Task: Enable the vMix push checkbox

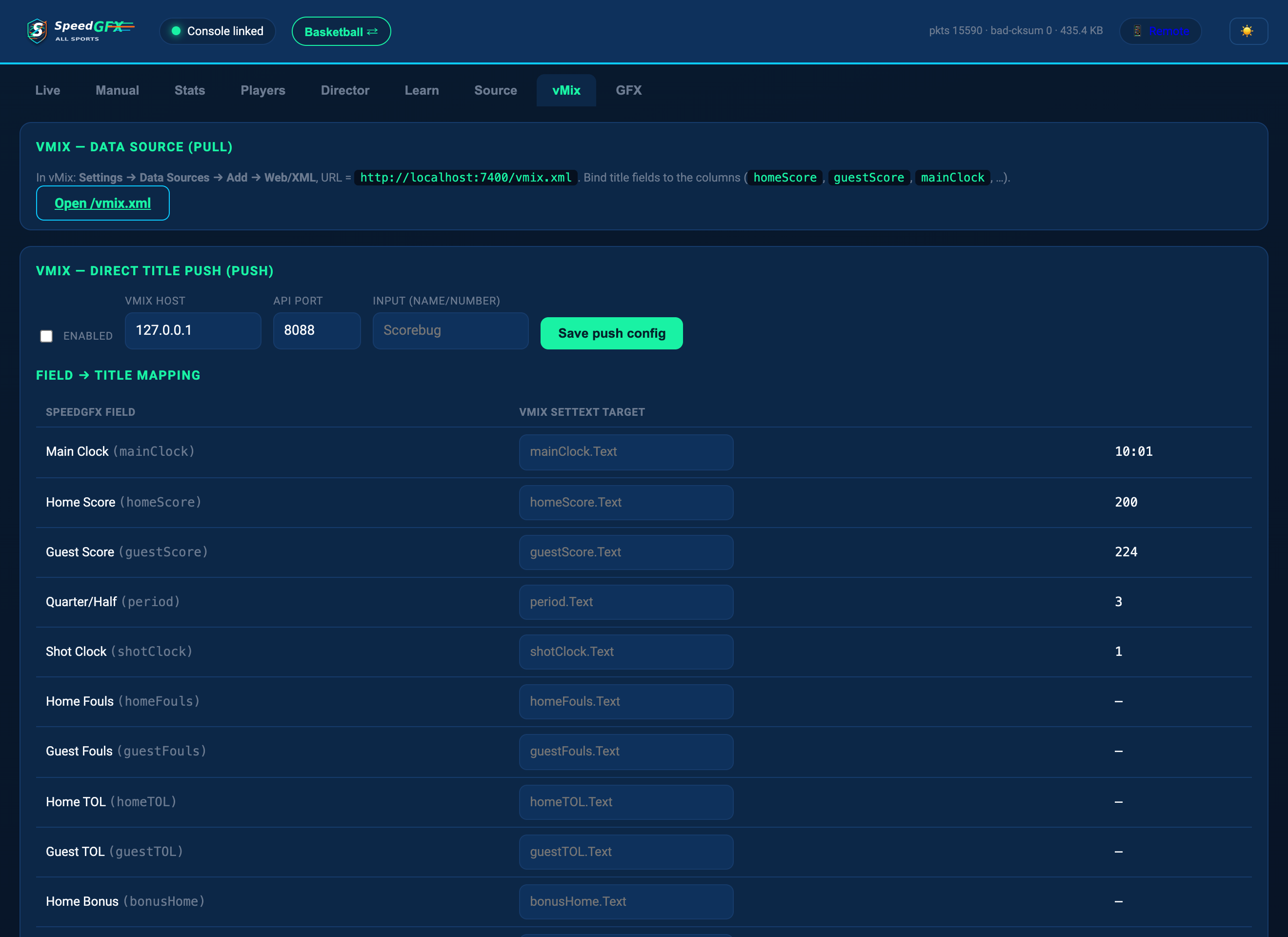Action: 46,336
